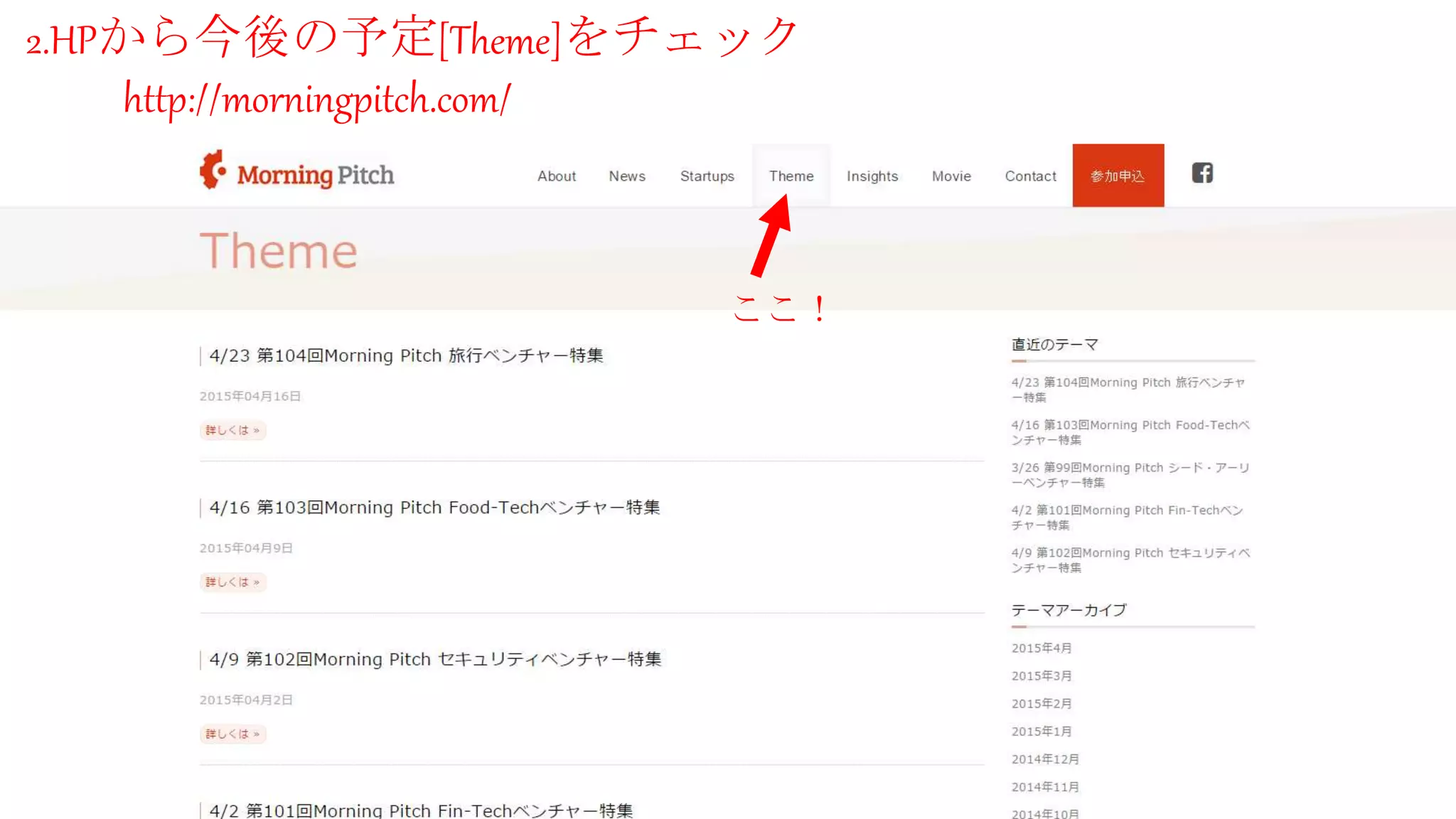Open the About menu item
Screen dimensions: 1456x819
click(557, 176)
